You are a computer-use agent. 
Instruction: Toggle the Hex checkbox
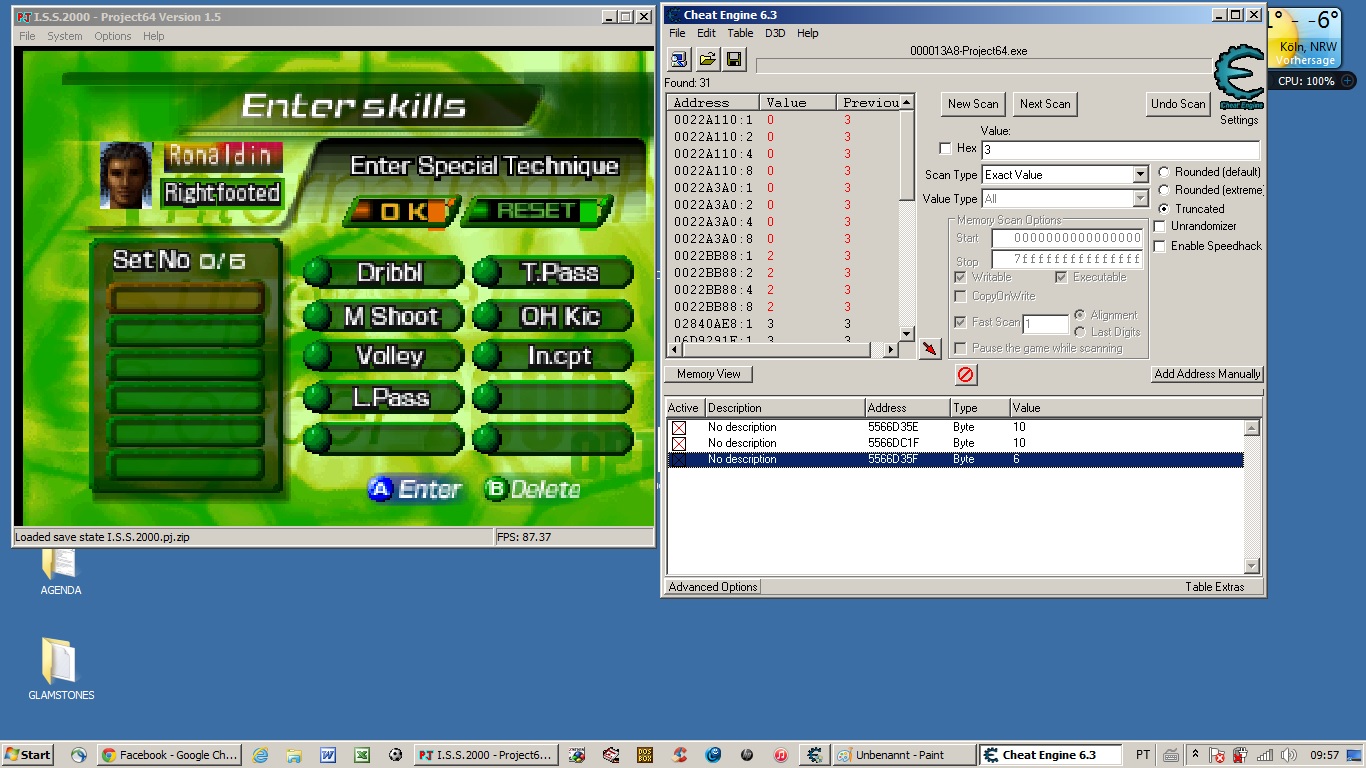click(945, 149)
